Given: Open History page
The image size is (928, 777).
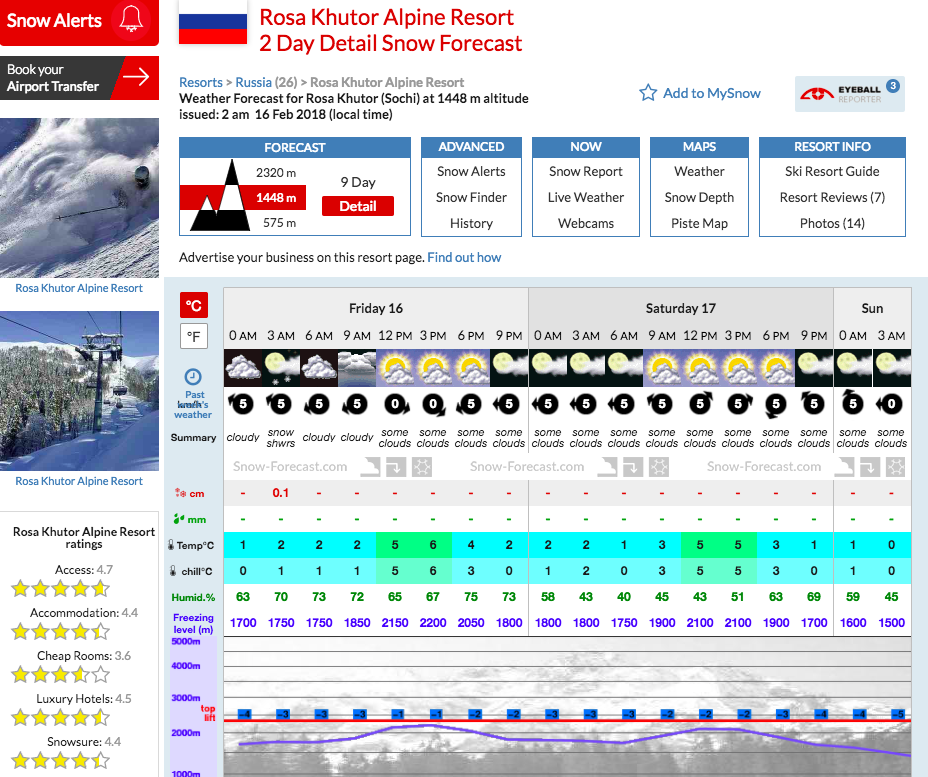Looking at the screenshot, I should [471, 224].
